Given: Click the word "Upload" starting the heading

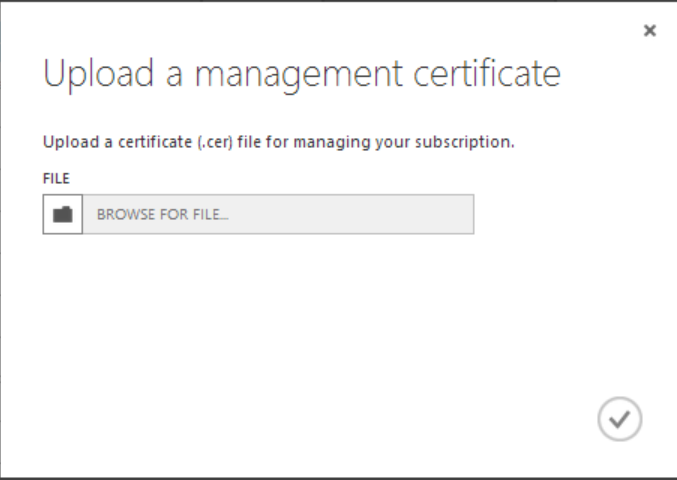Looking at the screenshot, I should 98,74.
